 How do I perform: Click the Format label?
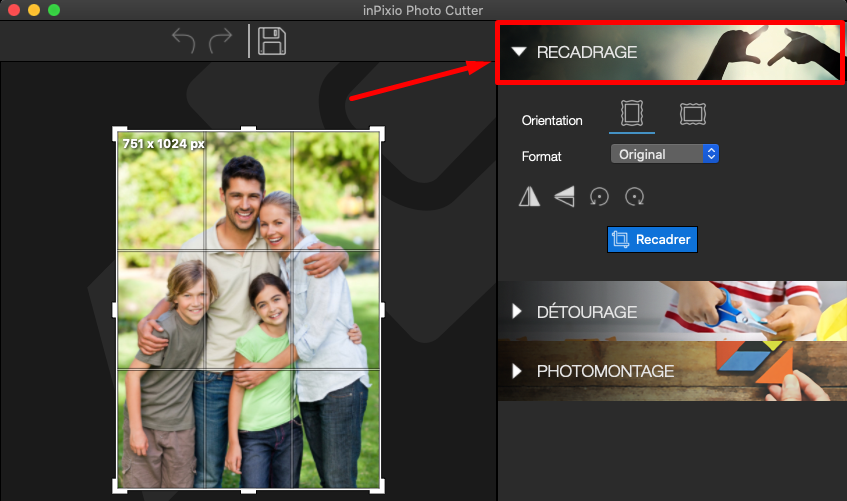(x=541, y=157)
